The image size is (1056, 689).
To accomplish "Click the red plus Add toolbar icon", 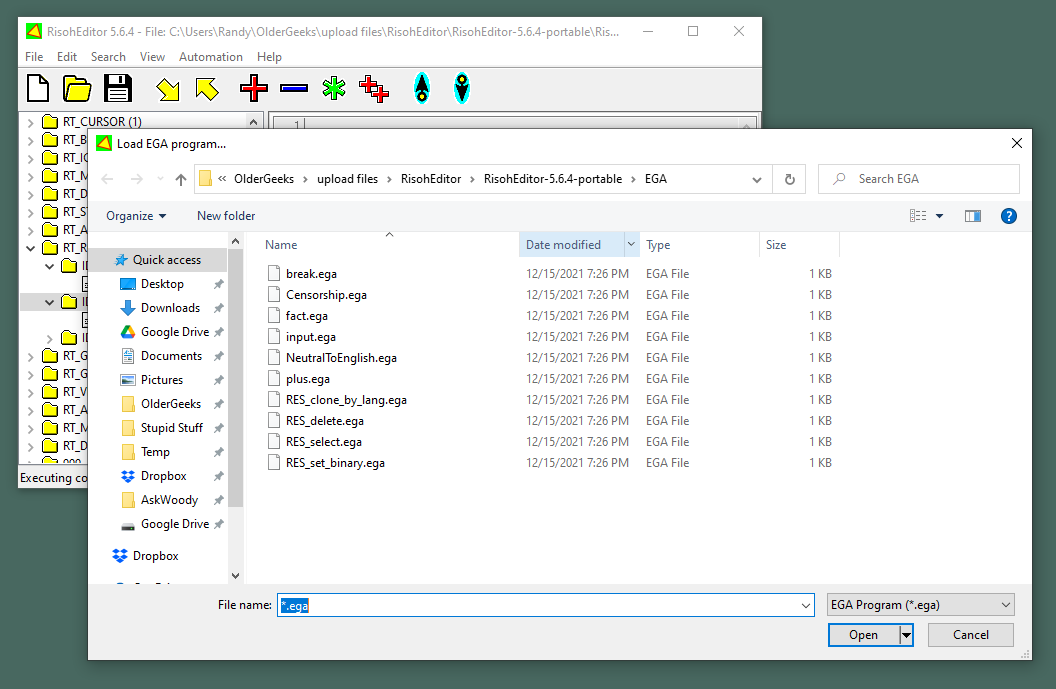I will pos(254,88).
